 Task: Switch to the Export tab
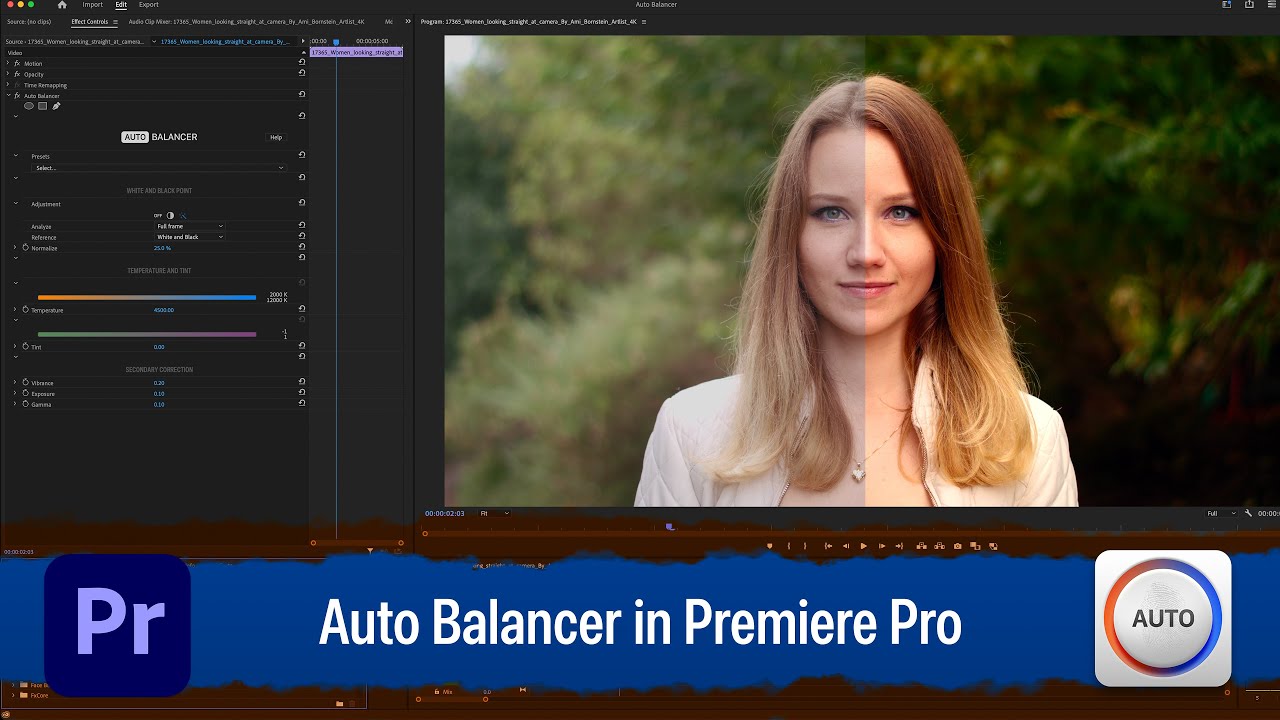pos(148,5)
